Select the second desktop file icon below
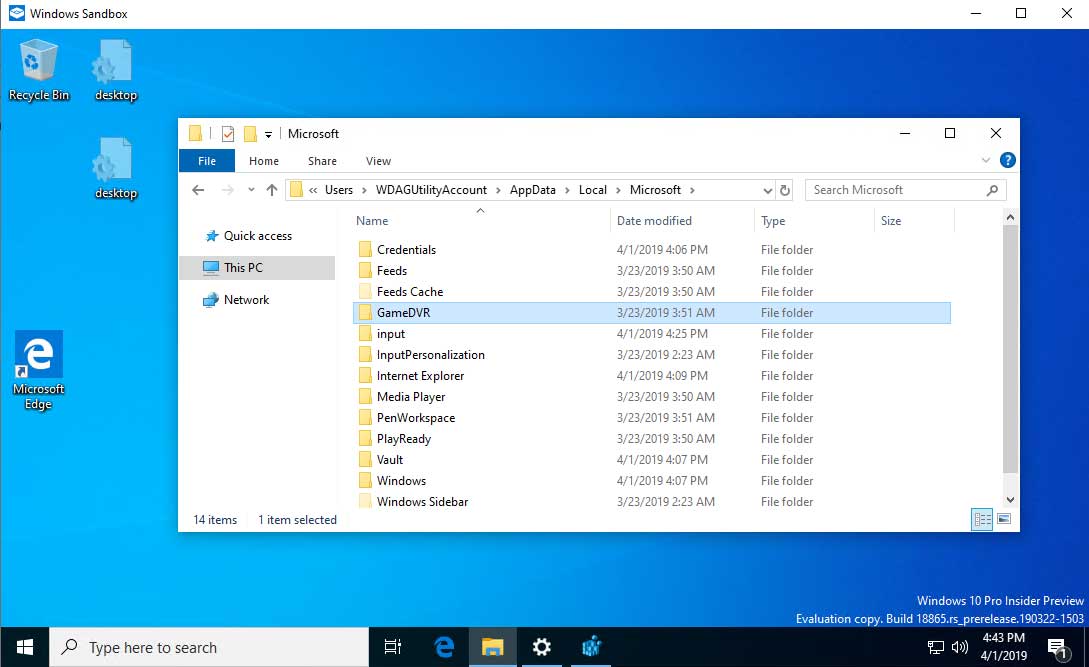This screenshot has height=667, width=1089. [x=115, y=169]
